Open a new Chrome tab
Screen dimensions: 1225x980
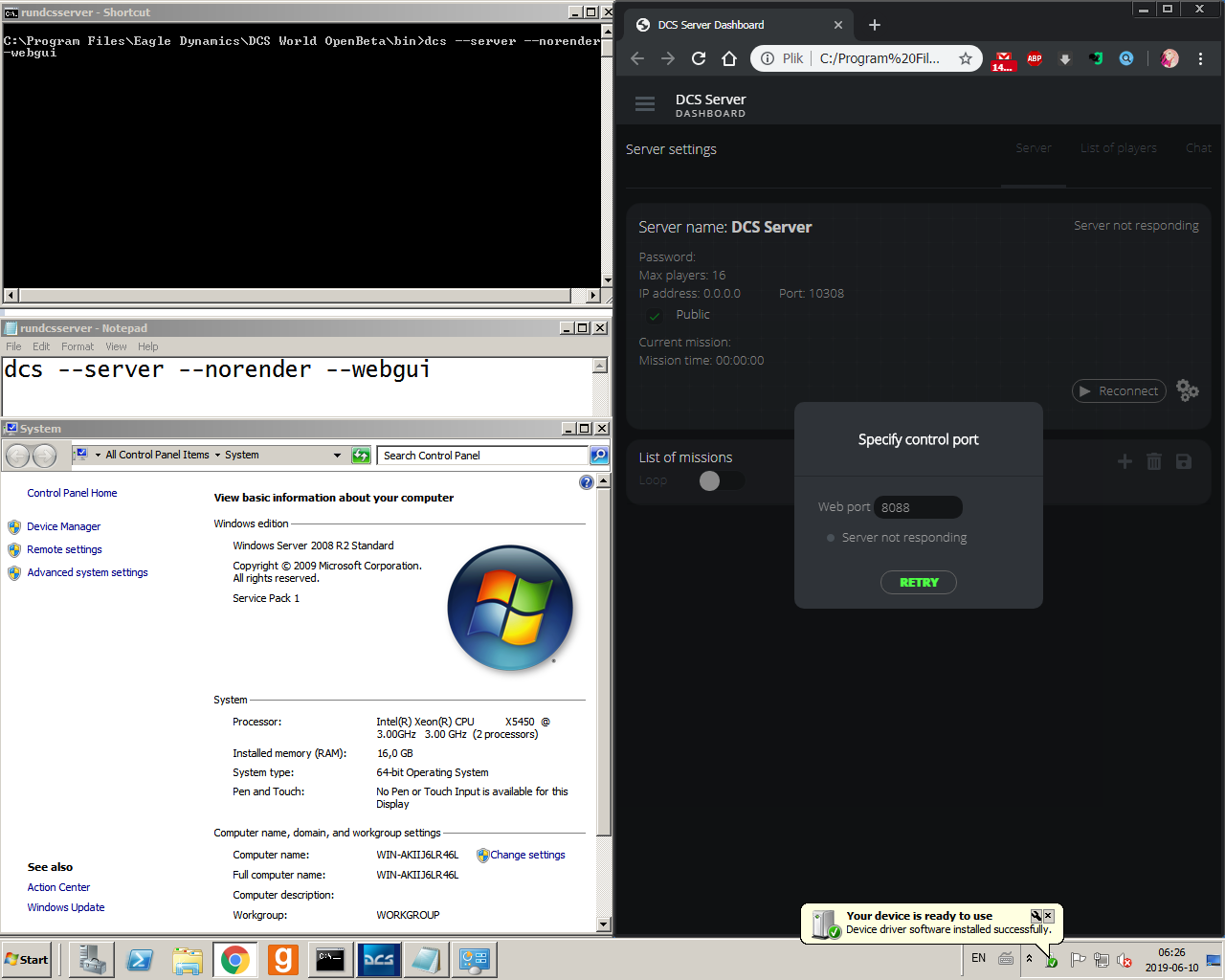pyautogui.click(x=874, y=25)
